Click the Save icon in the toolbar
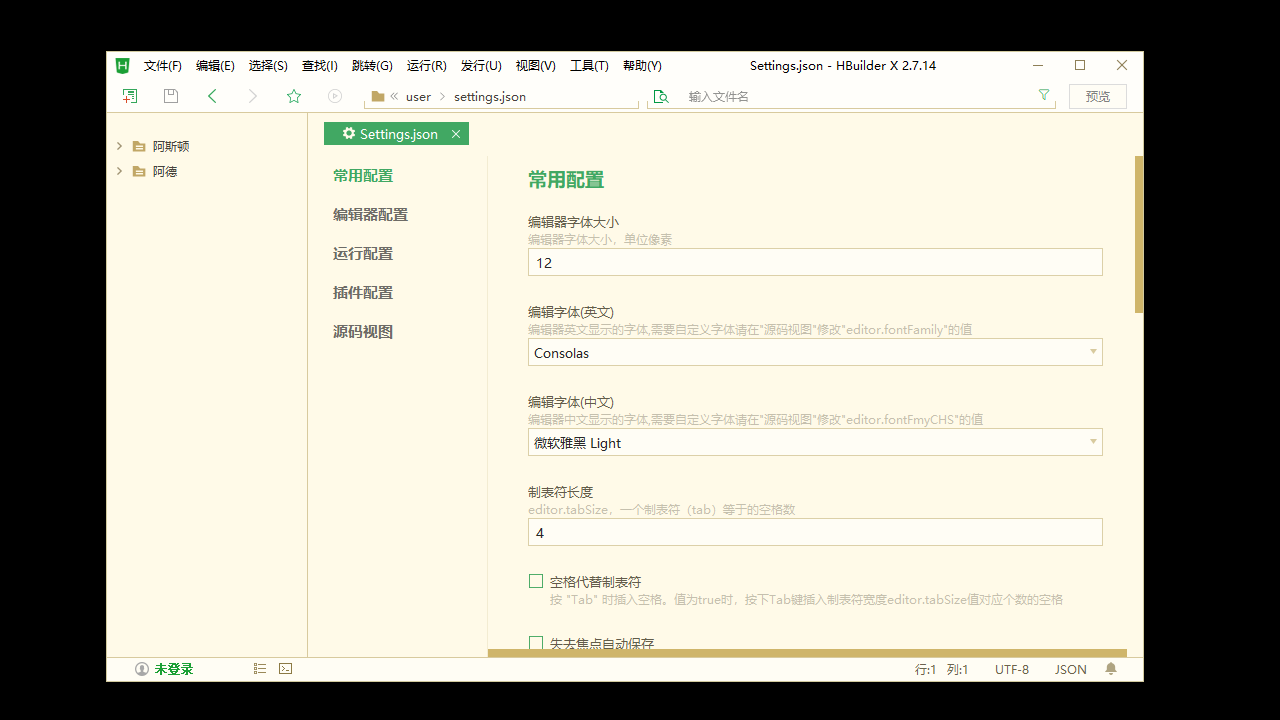The width and height of the screenshot is (1280, 720). click(x=170, y=95)
